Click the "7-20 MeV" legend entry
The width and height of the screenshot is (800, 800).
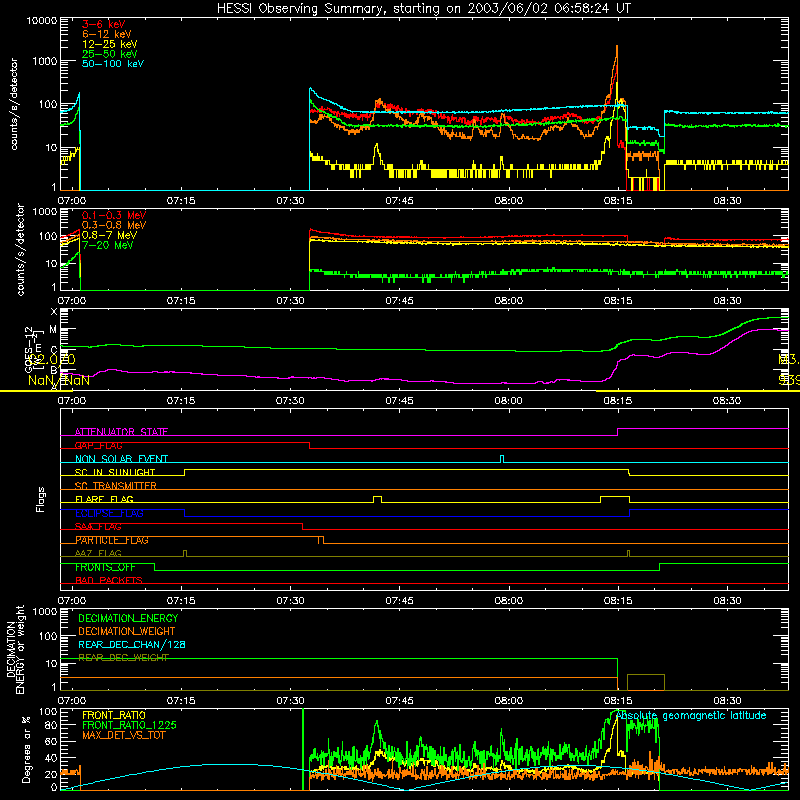[x=107, y=245]
